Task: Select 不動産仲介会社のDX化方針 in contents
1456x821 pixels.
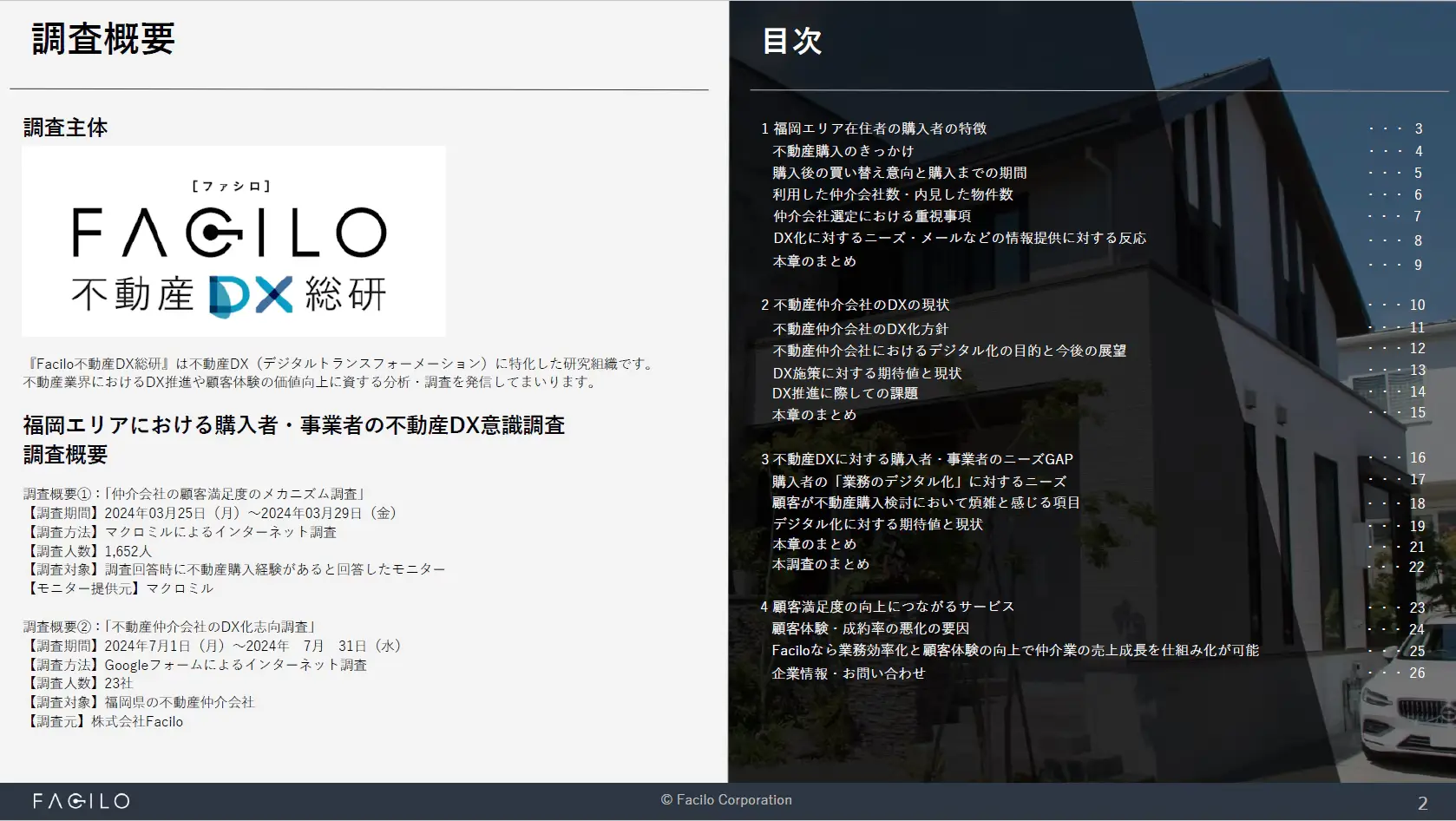Action: [860, 329]
